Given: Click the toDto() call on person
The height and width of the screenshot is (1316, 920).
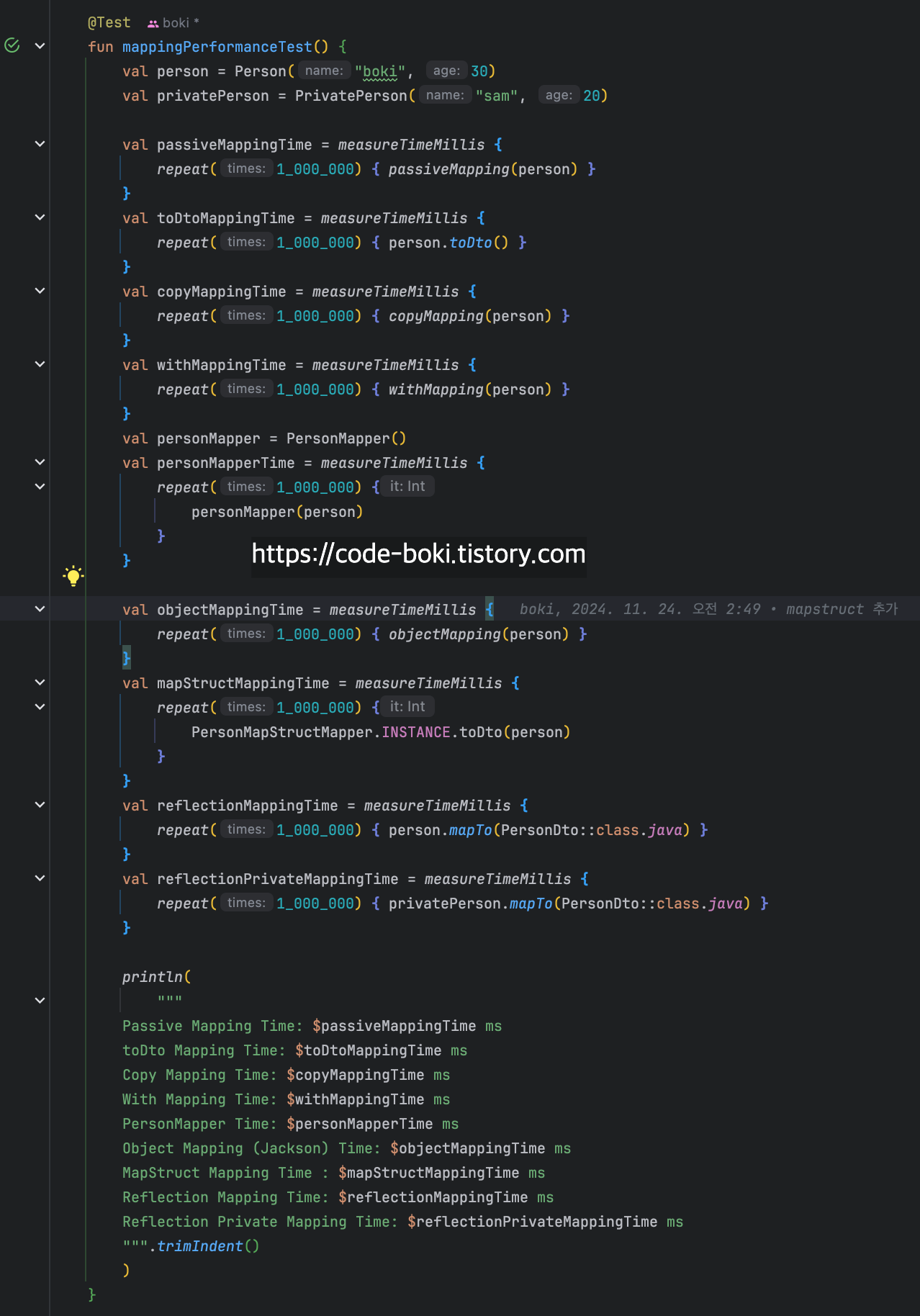Looking at the screenshot, I should [x=479, y=243].
